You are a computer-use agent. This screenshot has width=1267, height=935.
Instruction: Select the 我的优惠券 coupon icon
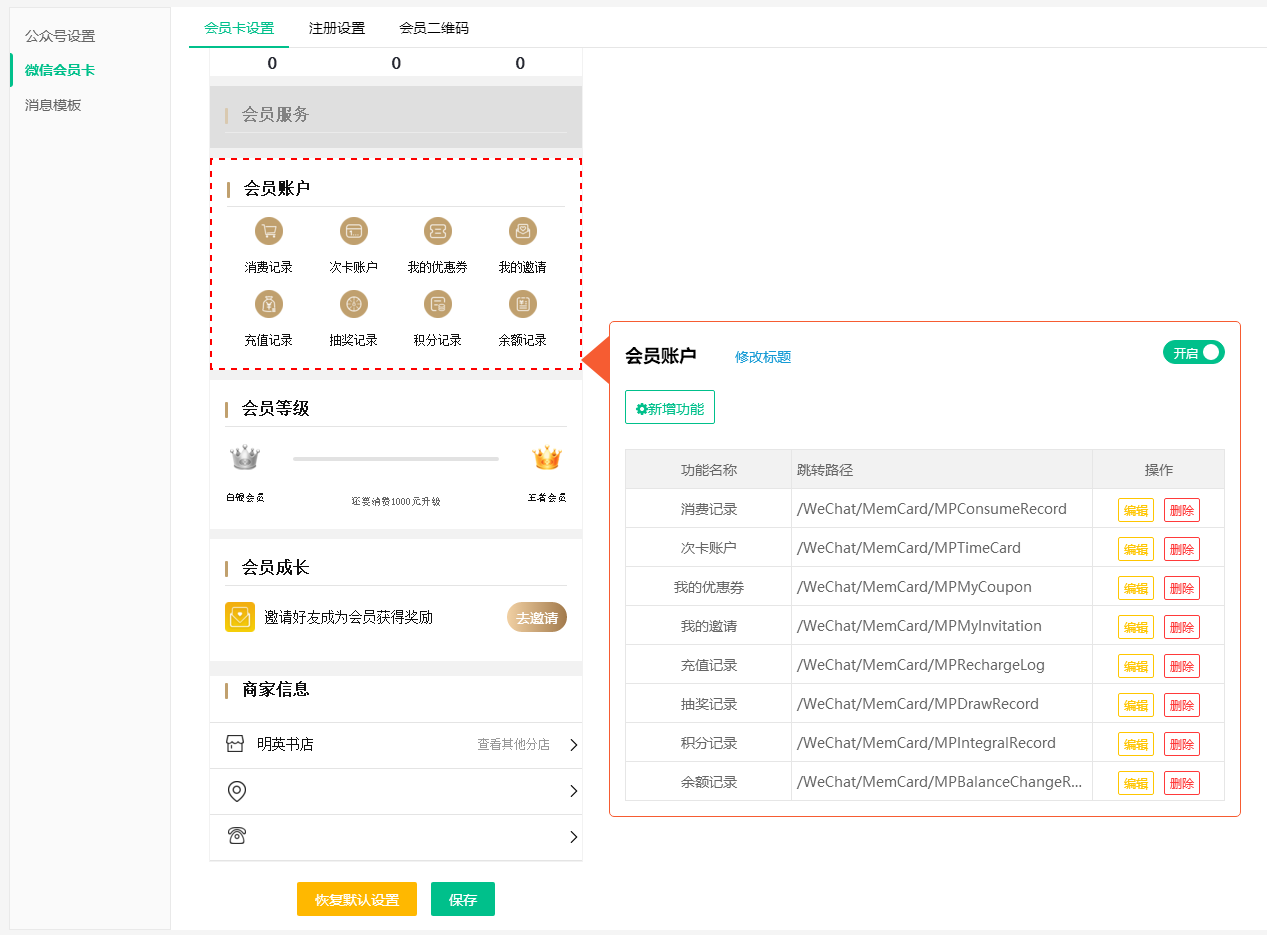pos(438,232)
